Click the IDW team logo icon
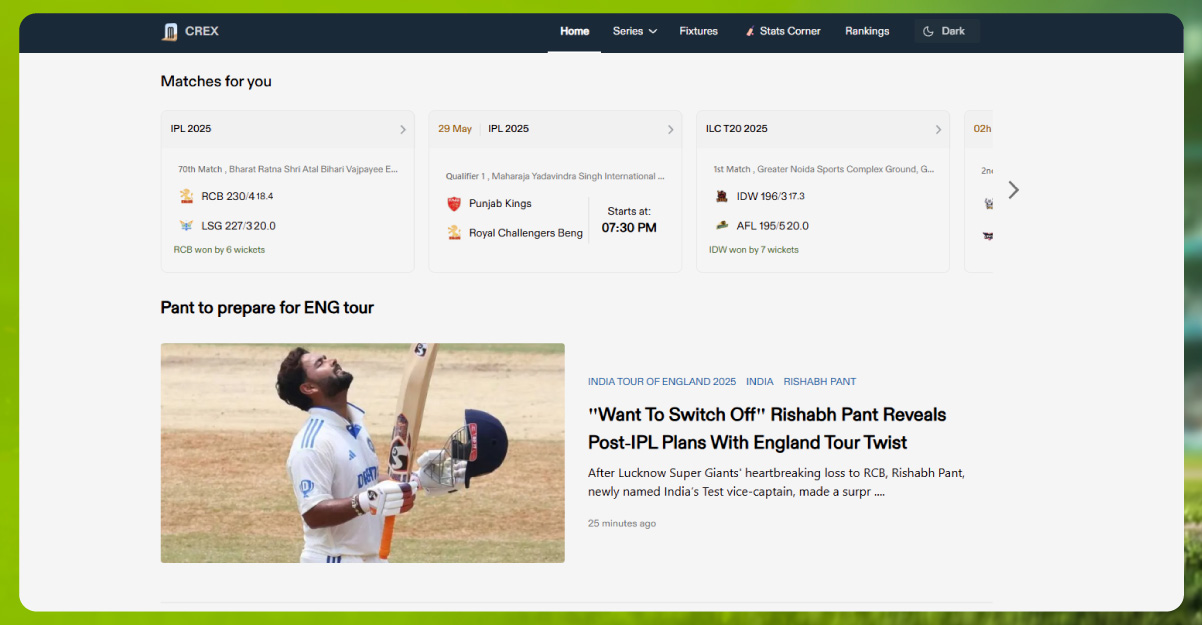 [x=721, y=196]
